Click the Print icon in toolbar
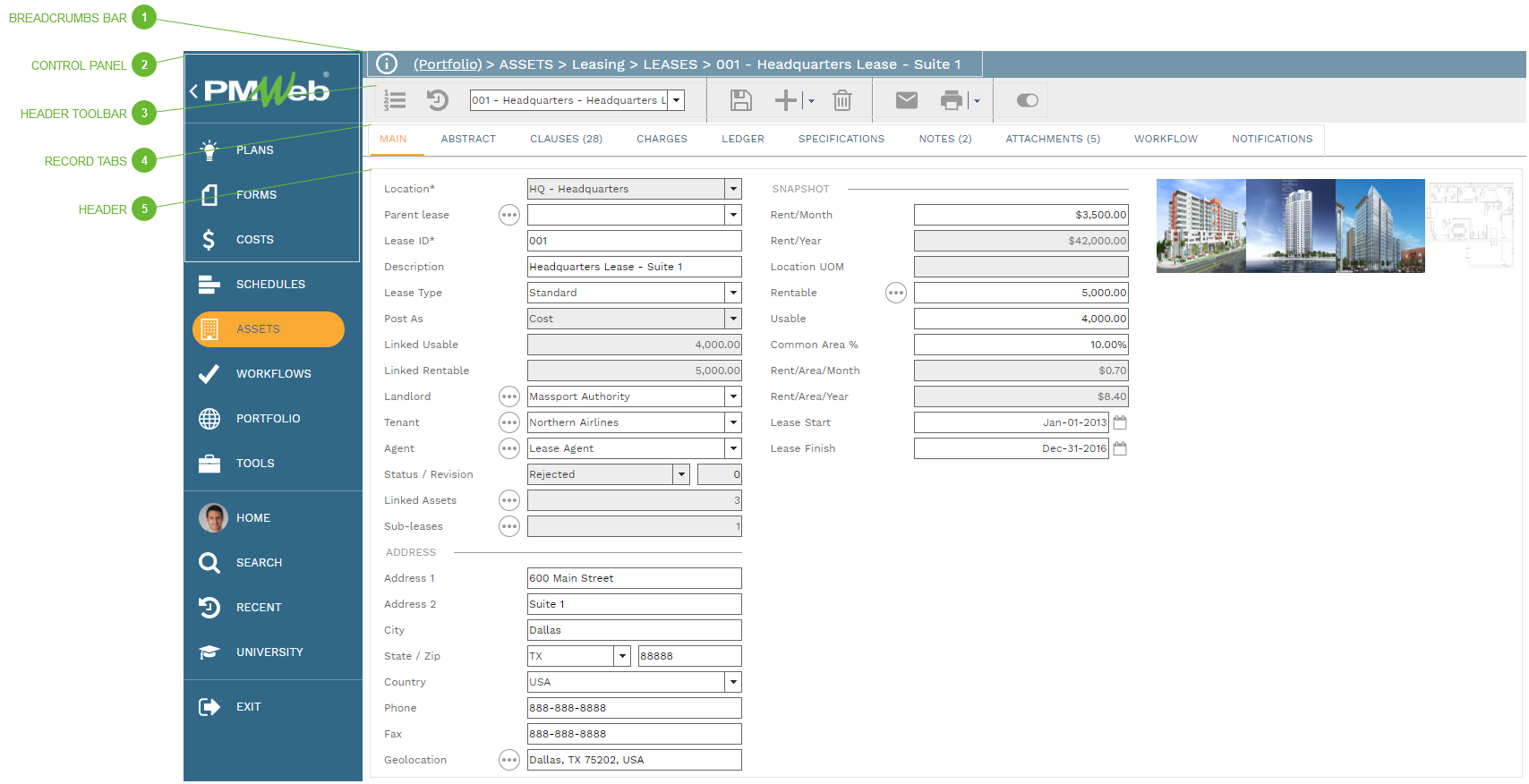Viewport: 1529px width, 784px height. tap(951, 100)
